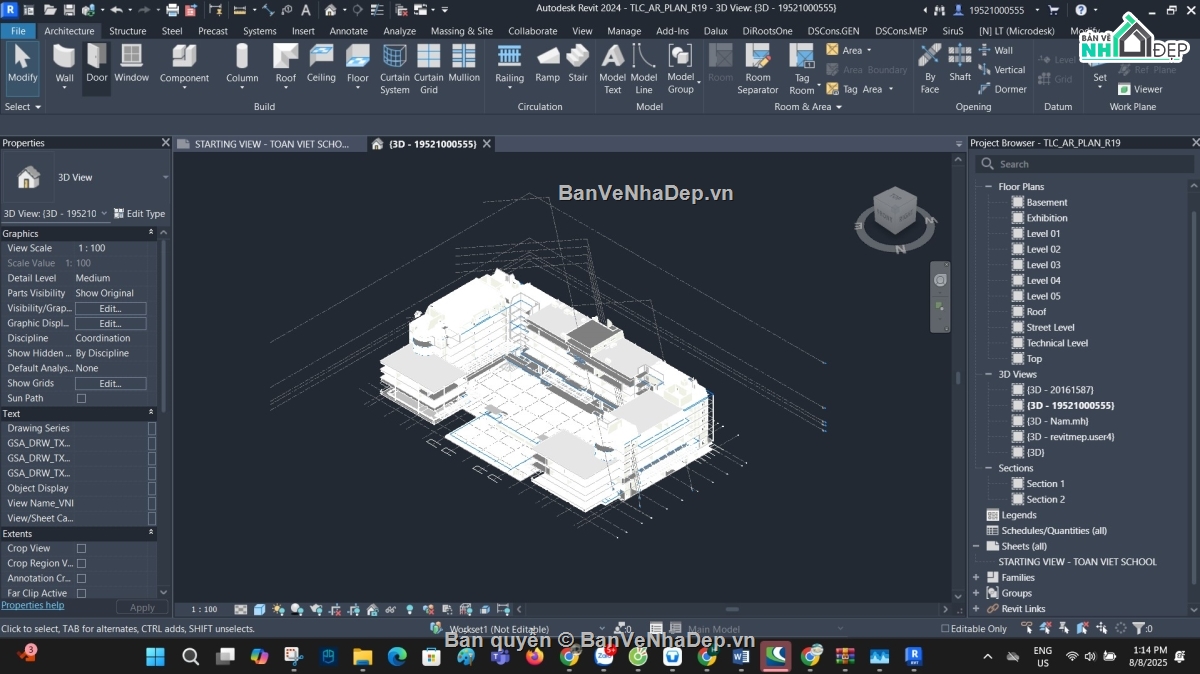Click Apply in the Properties palette

tap(142, 606)
